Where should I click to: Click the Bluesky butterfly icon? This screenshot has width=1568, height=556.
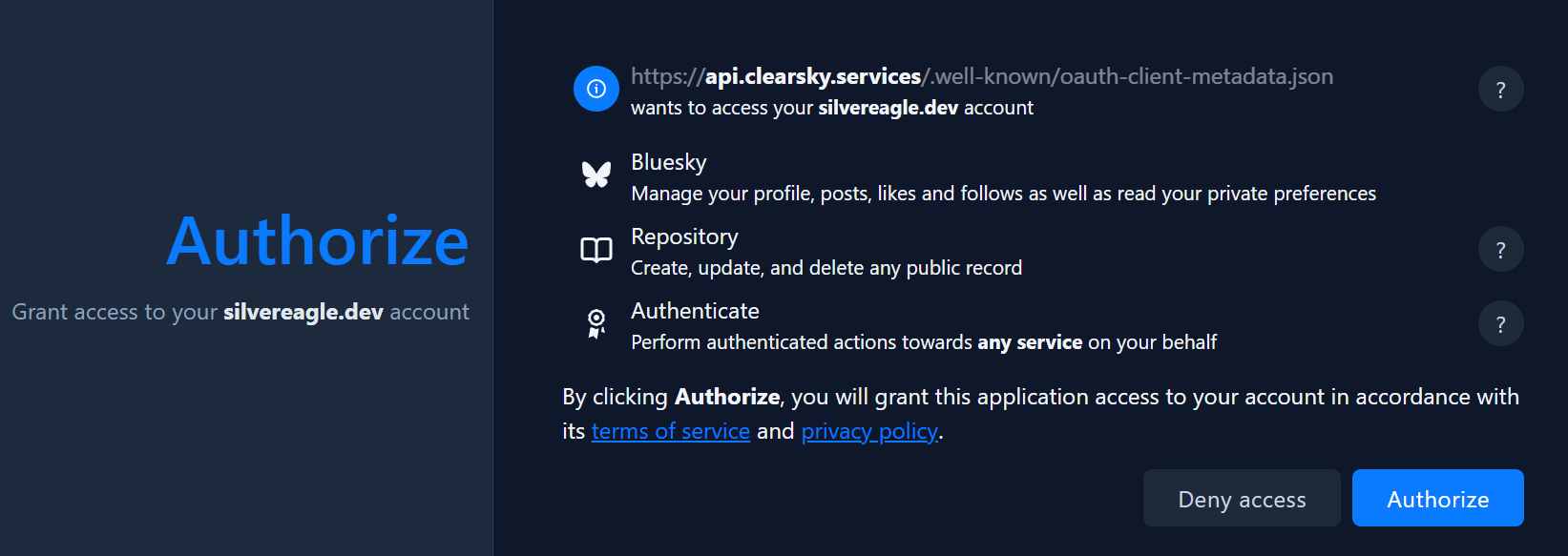tap(596, 174)
